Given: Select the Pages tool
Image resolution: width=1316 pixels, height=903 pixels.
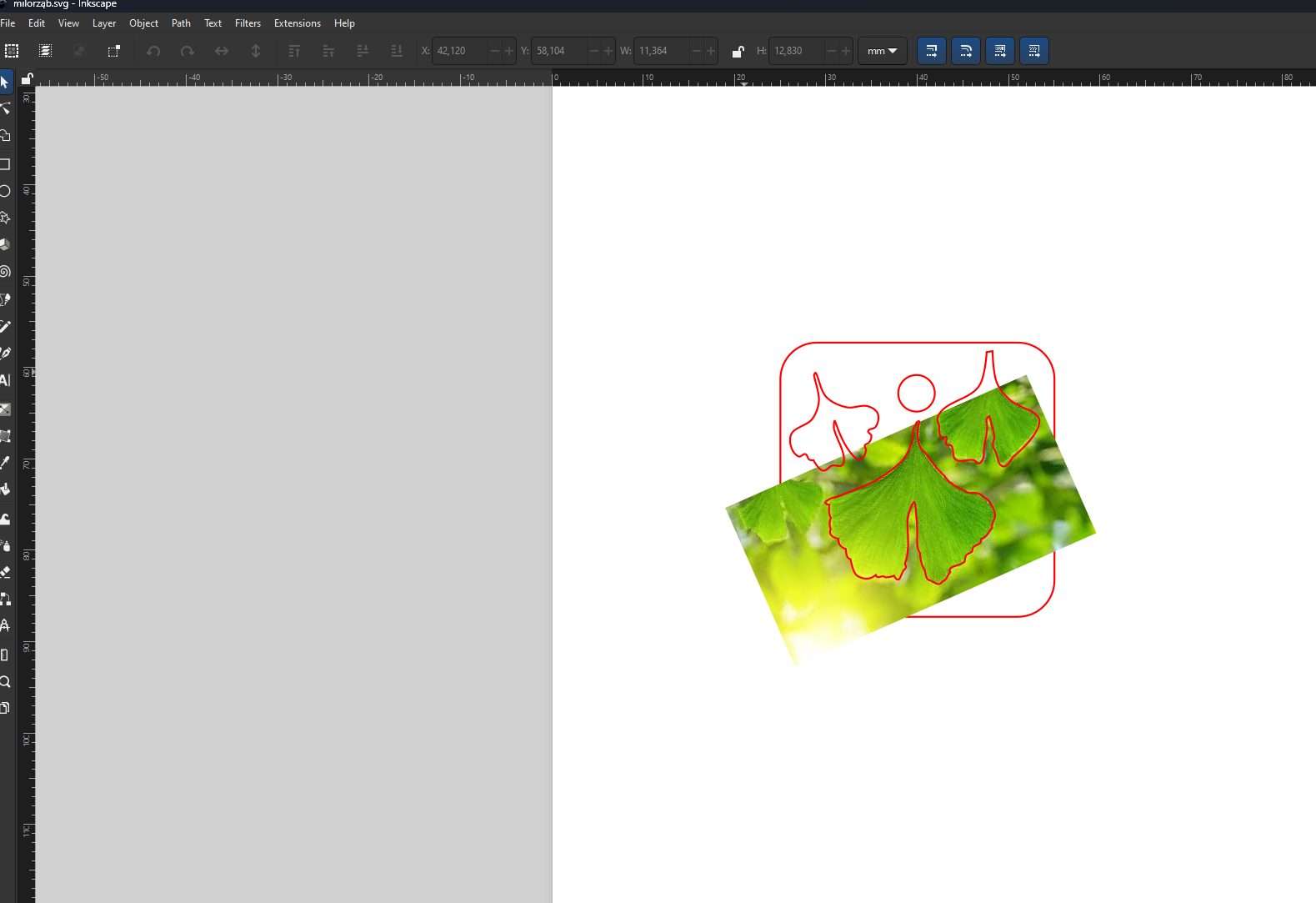Looking at the screenshot, I should pos(5,708).
